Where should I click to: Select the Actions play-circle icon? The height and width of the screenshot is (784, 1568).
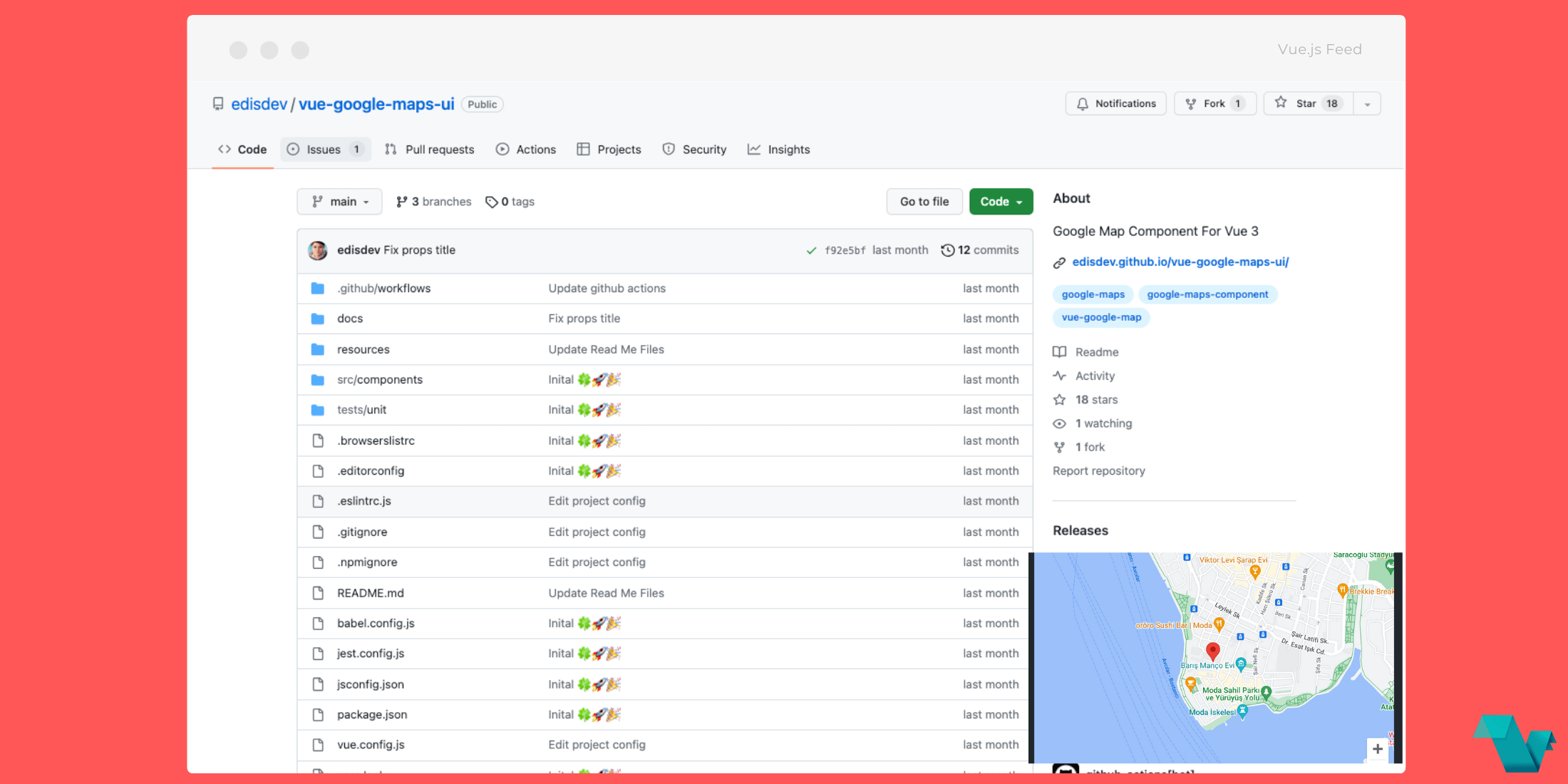pos(504,149)
